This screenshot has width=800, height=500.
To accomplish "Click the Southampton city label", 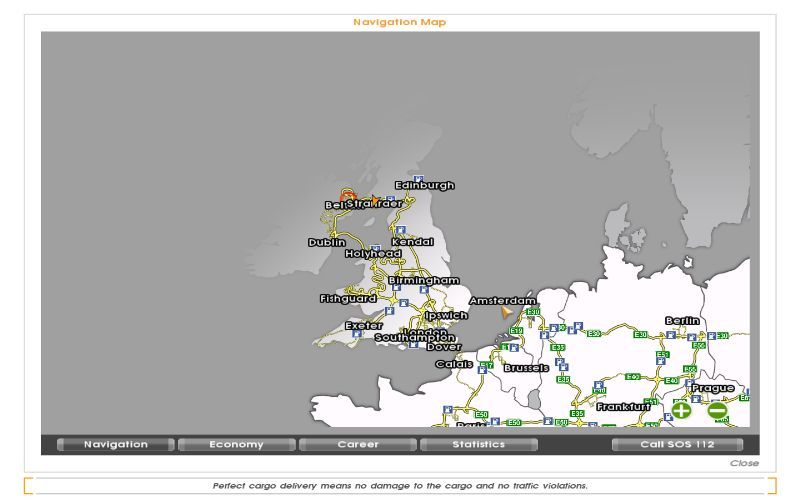I will (415, 337).
